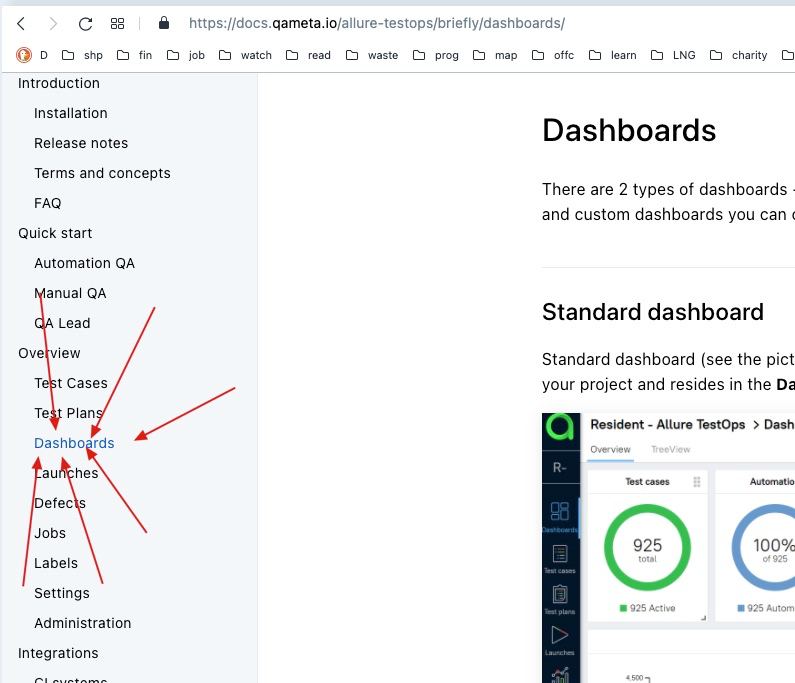Open the Test Cases page in the docs sidebar

[70, 383]
